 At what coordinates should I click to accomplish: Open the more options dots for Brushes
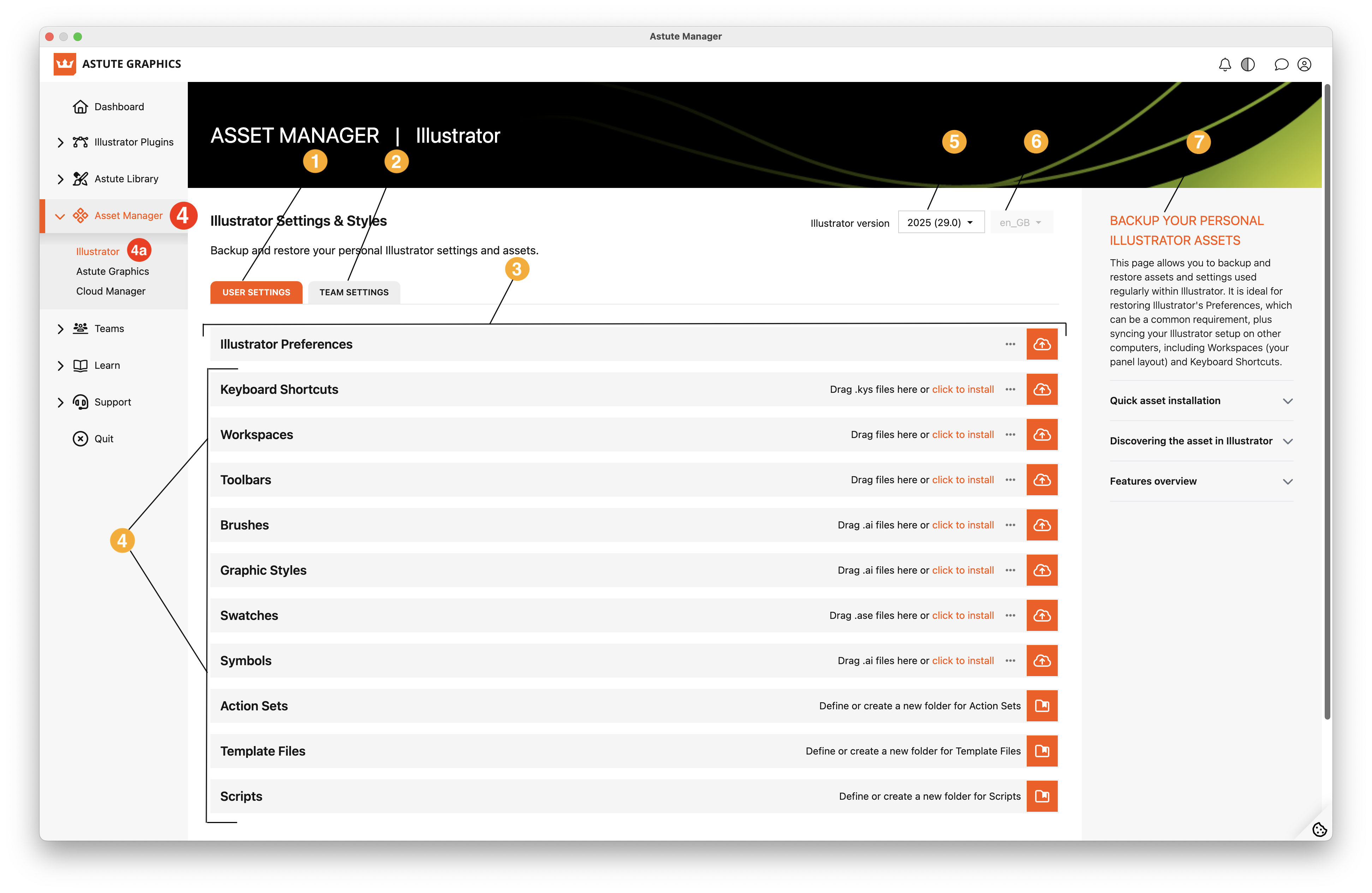click(x=1010, y=525)
